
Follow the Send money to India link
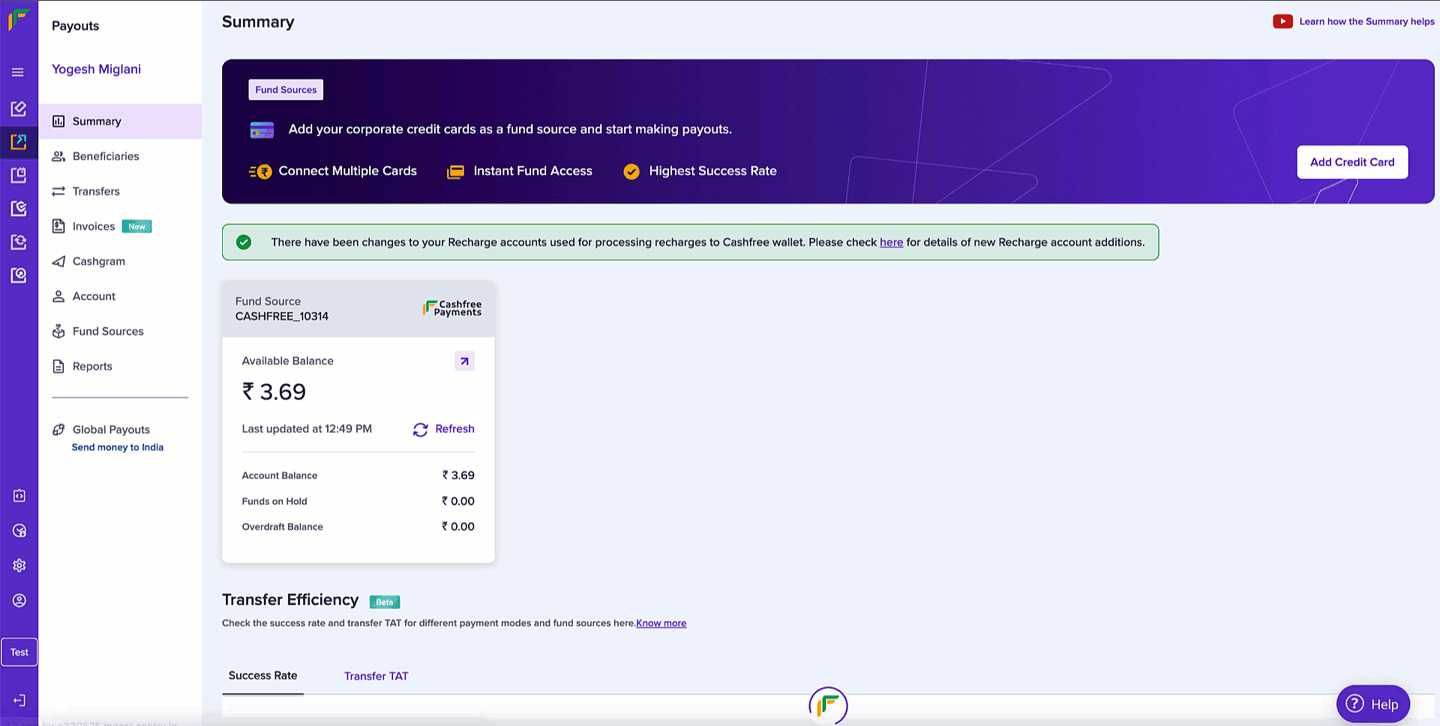pyautogui.click(x=117, y=448)
